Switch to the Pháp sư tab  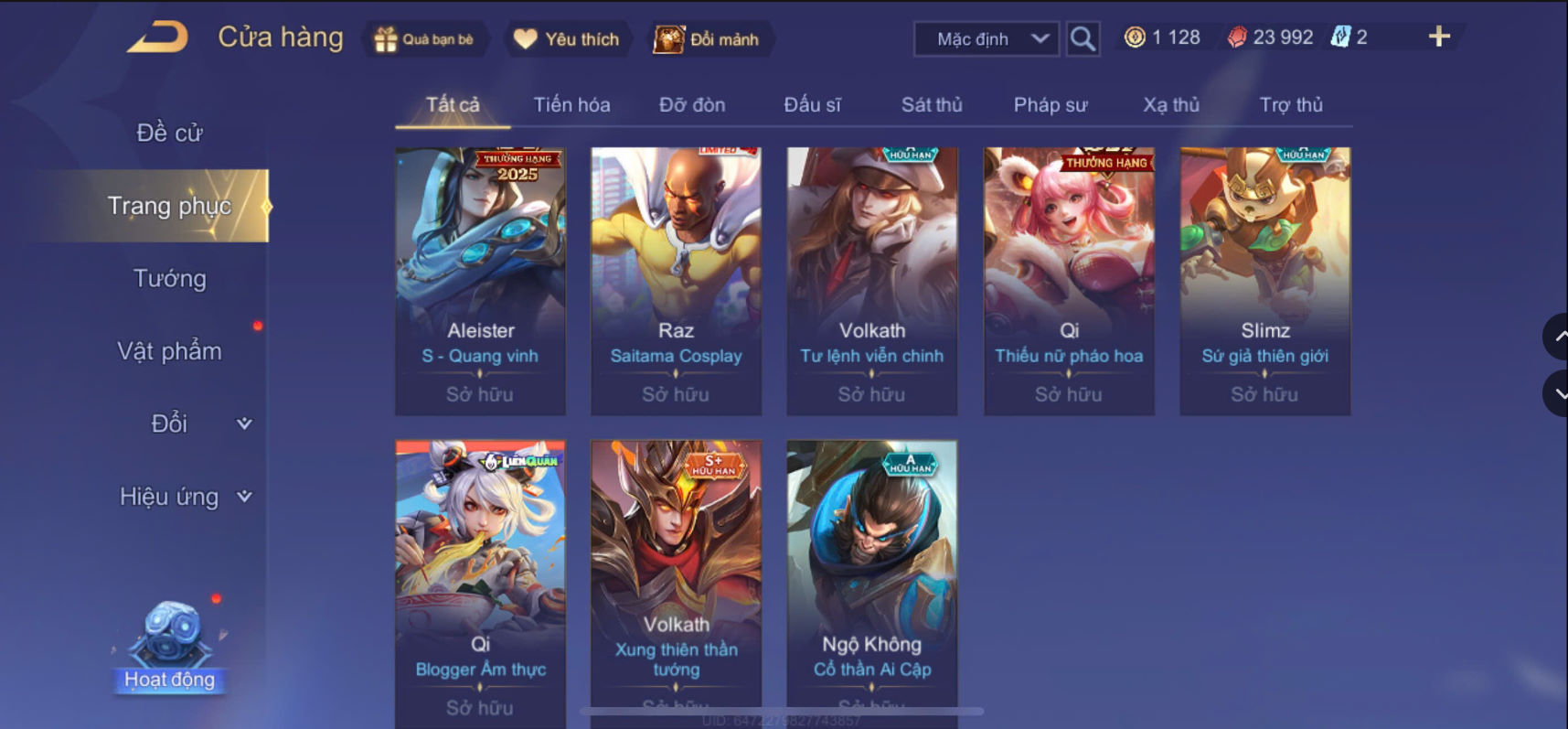[x=1051, y=105]
